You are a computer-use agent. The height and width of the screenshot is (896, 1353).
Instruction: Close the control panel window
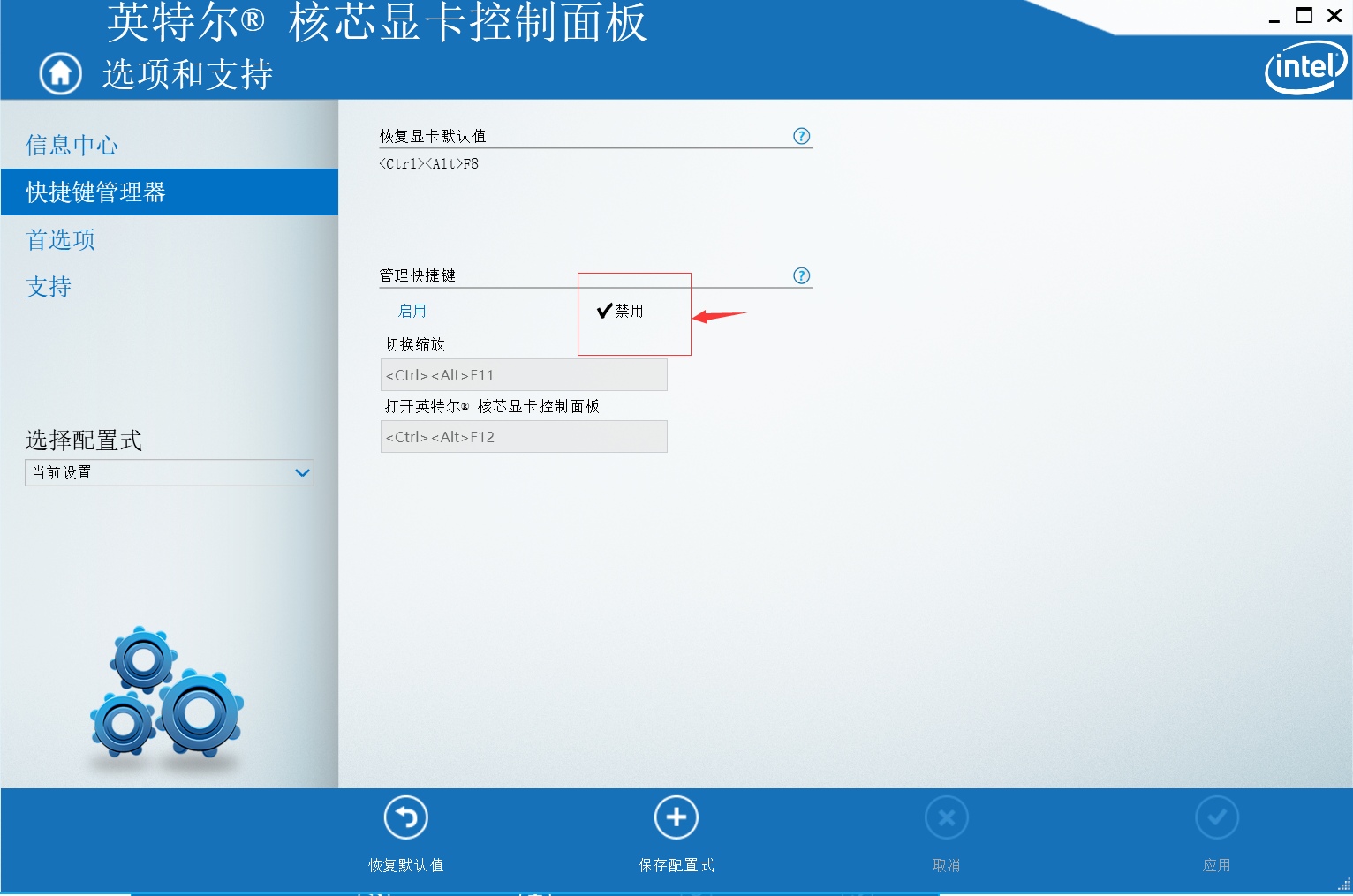[1334, 15]
